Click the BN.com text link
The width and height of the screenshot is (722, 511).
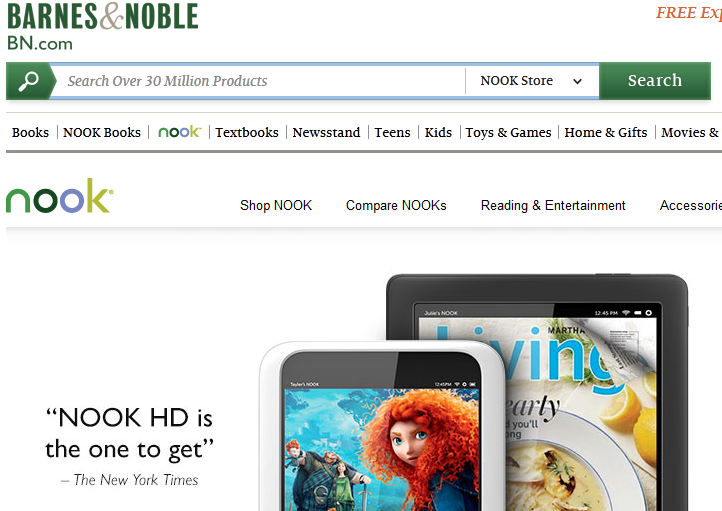click(x=40, y=44)
